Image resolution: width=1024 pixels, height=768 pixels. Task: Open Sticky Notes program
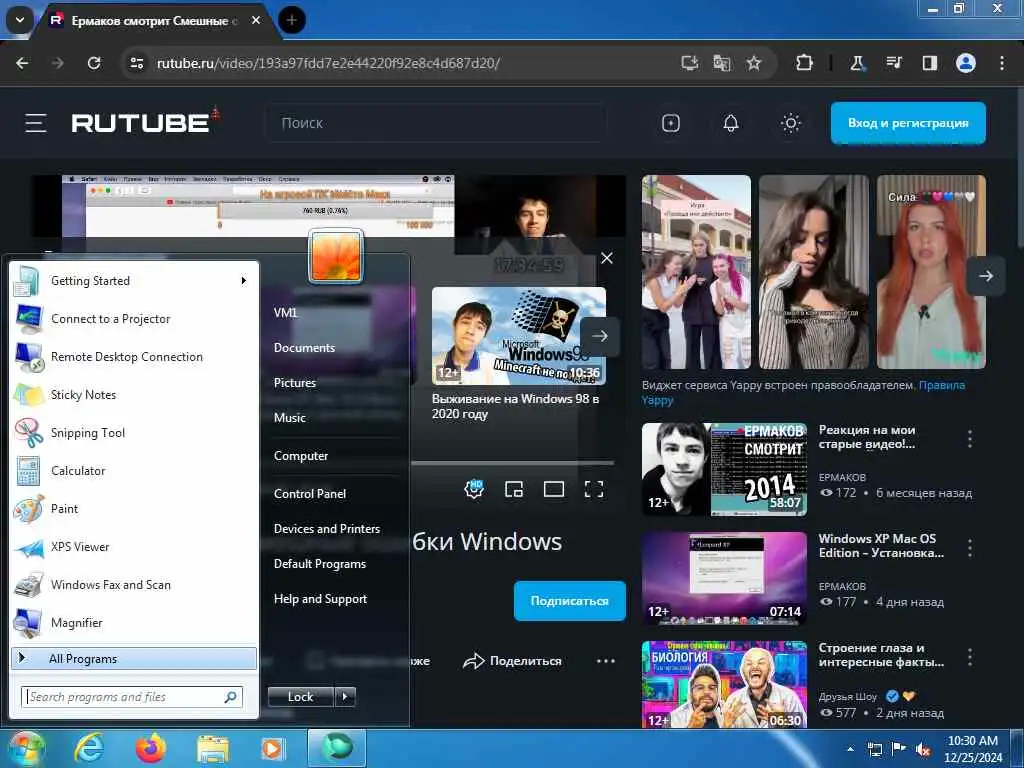click(133, 394)
